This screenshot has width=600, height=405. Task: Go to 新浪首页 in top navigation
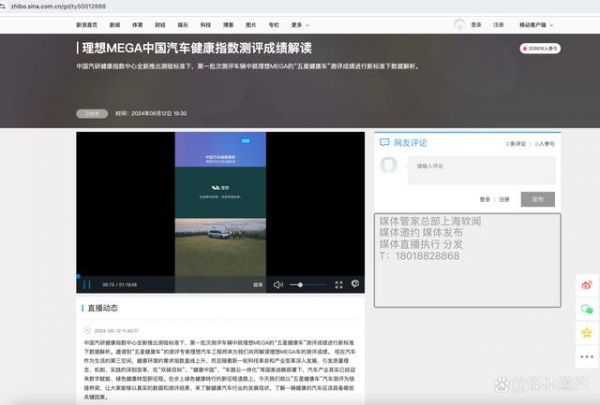click(x=87, y=25)
